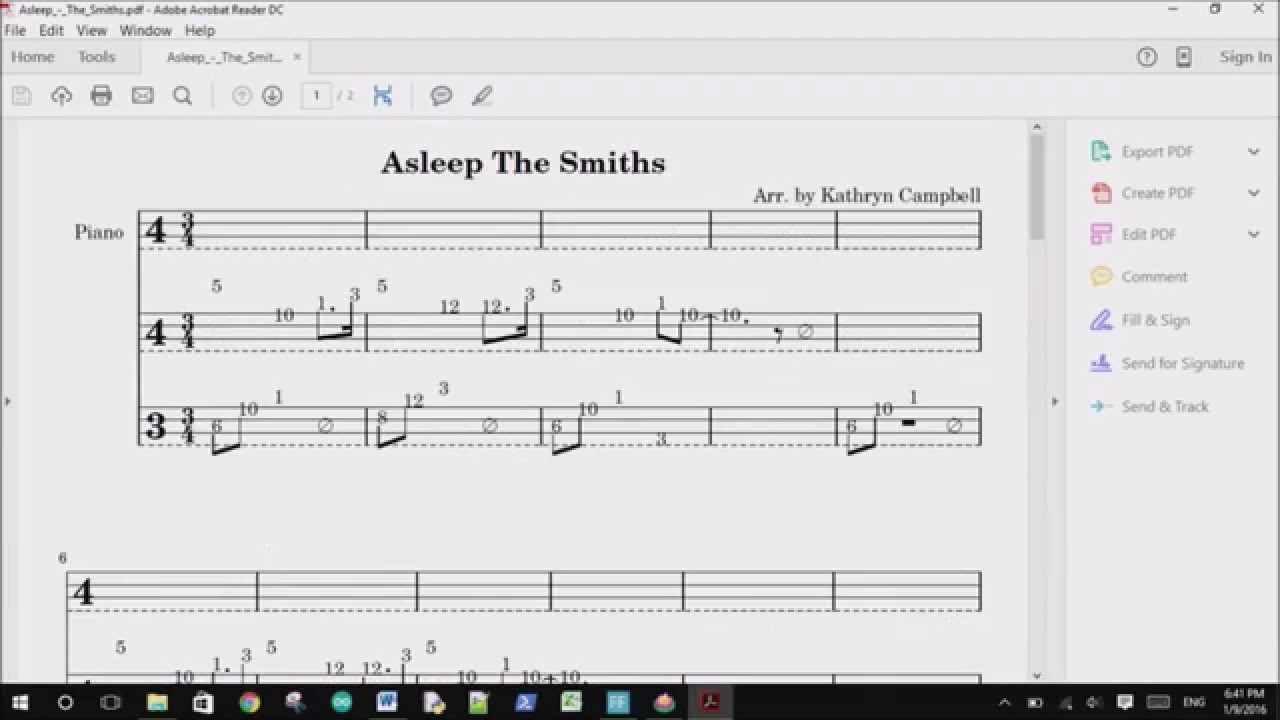Open Cortana search circle
The height and width of the screenshot is (720, 1280).
point(65,702)
